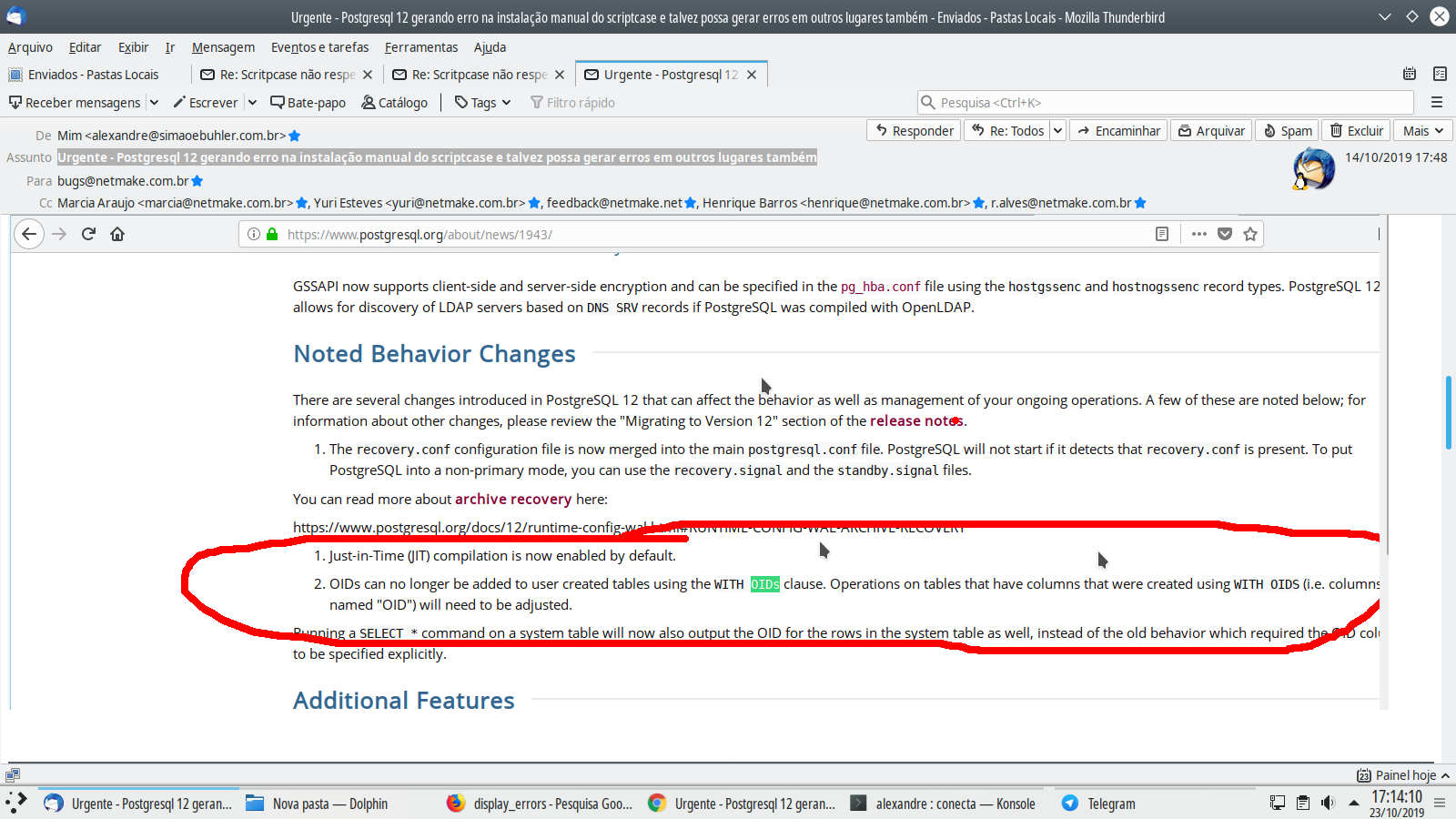The height and width of the screenshot is (819, 1456).
Task: Click the Encaminhar button
Action: point(1118,131)
